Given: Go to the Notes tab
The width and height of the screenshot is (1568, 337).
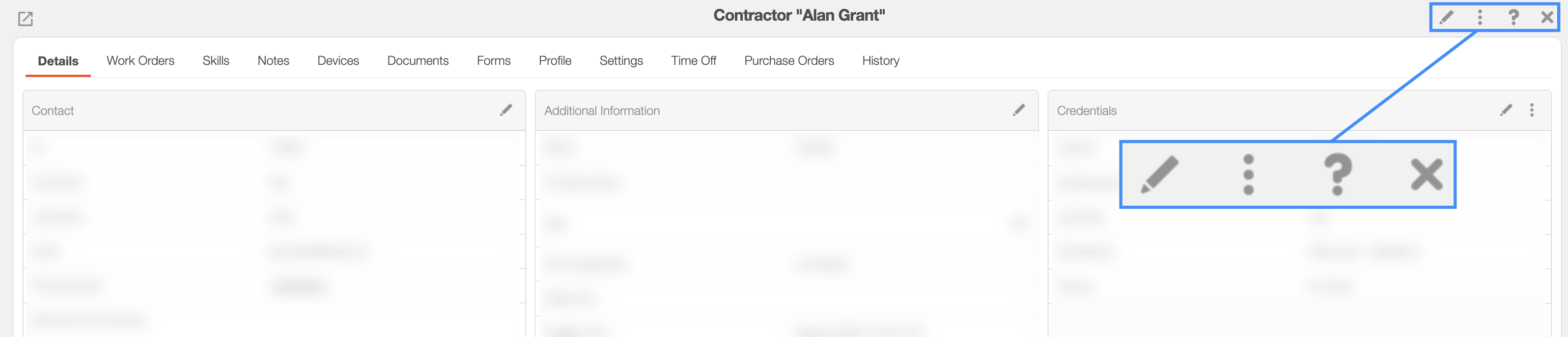Looking at the screenshot, I should click(273, 61).
